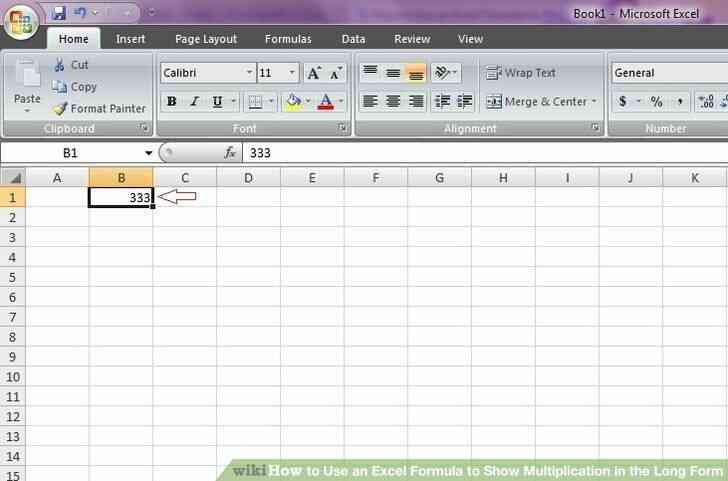Open the General number format dropdown
This screenshot has width=728, height=481.
pyautogui.click(x=670, y=73)
